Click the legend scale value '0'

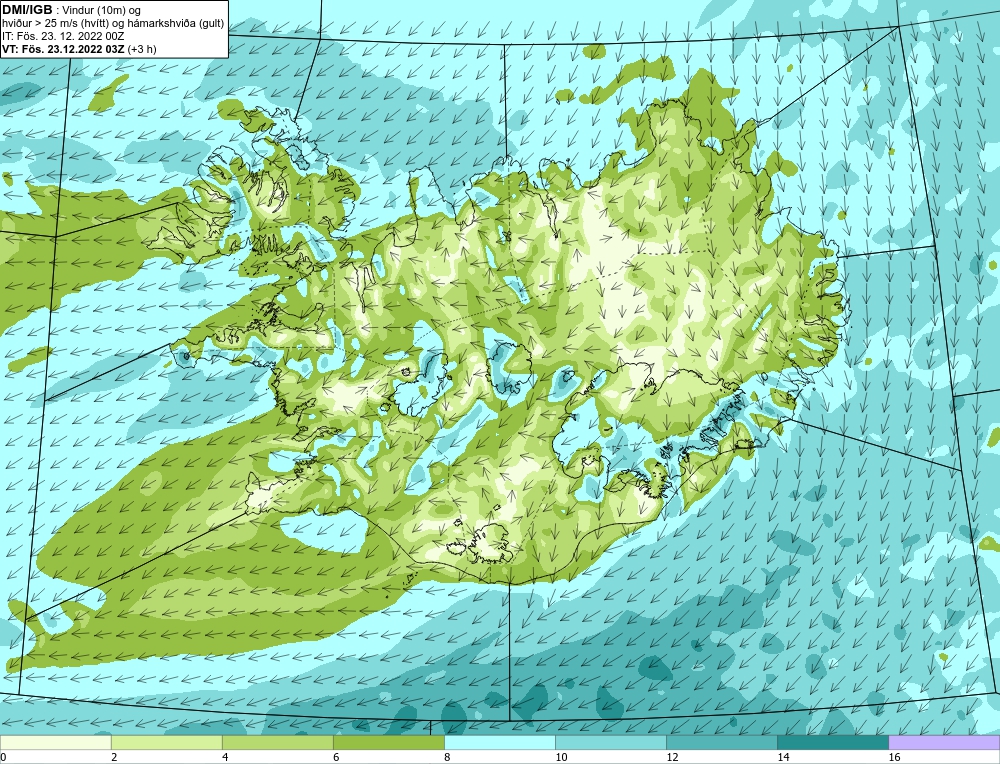coord(3,757)
